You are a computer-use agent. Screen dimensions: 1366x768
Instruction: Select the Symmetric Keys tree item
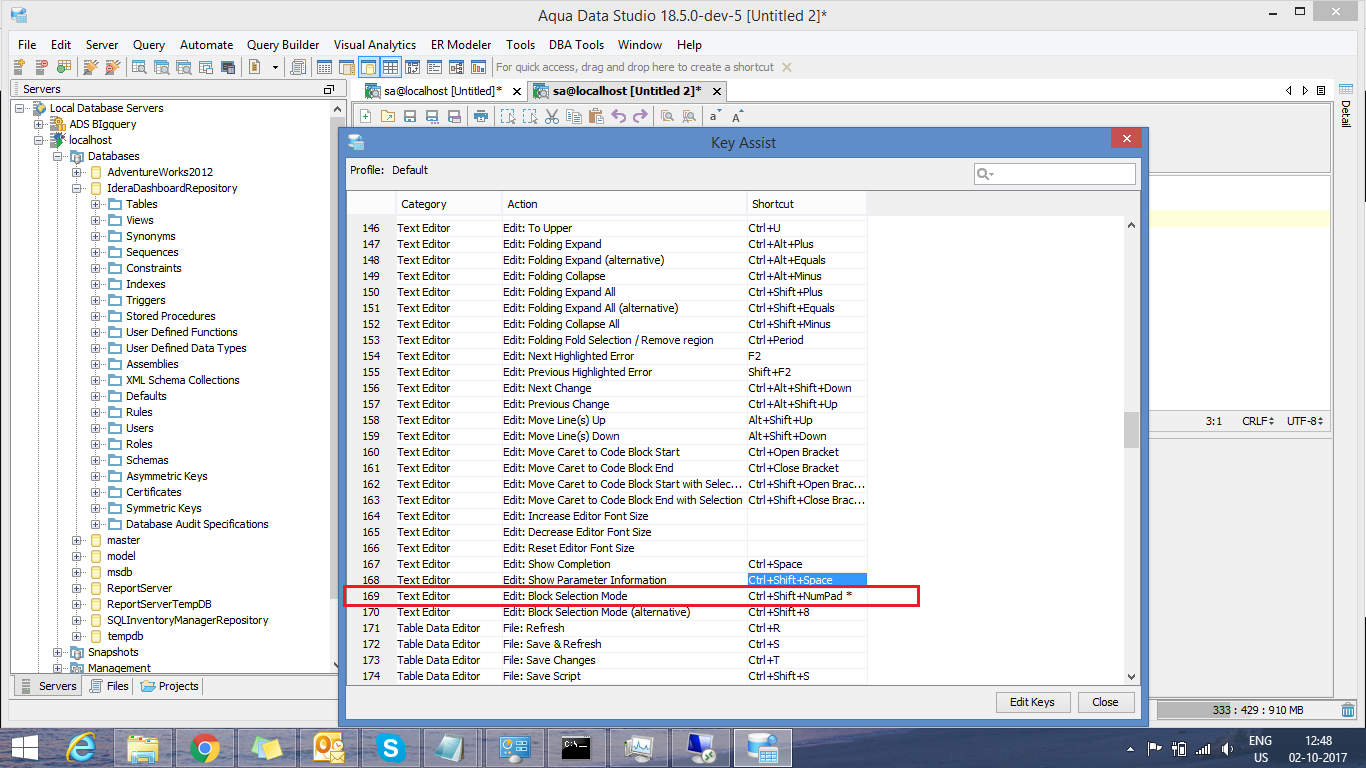point(163,508)
